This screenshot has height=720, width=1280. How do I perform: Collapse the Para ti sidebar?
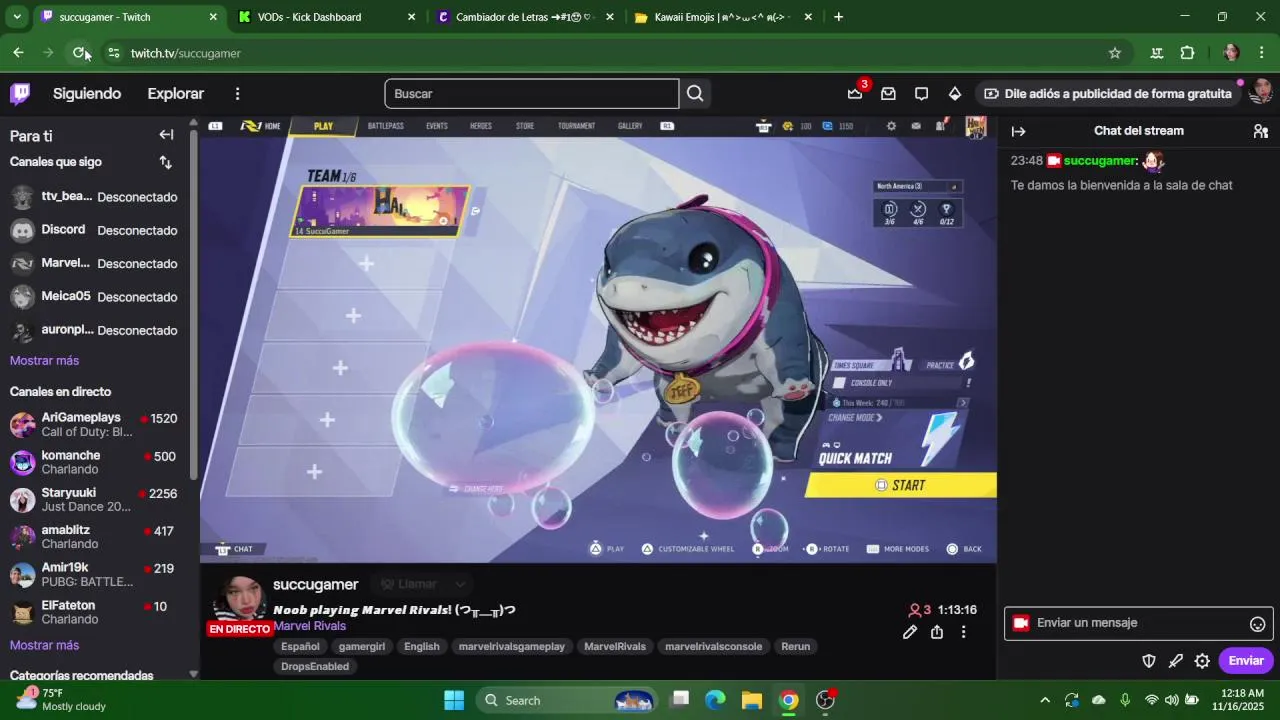pos(166,135)
